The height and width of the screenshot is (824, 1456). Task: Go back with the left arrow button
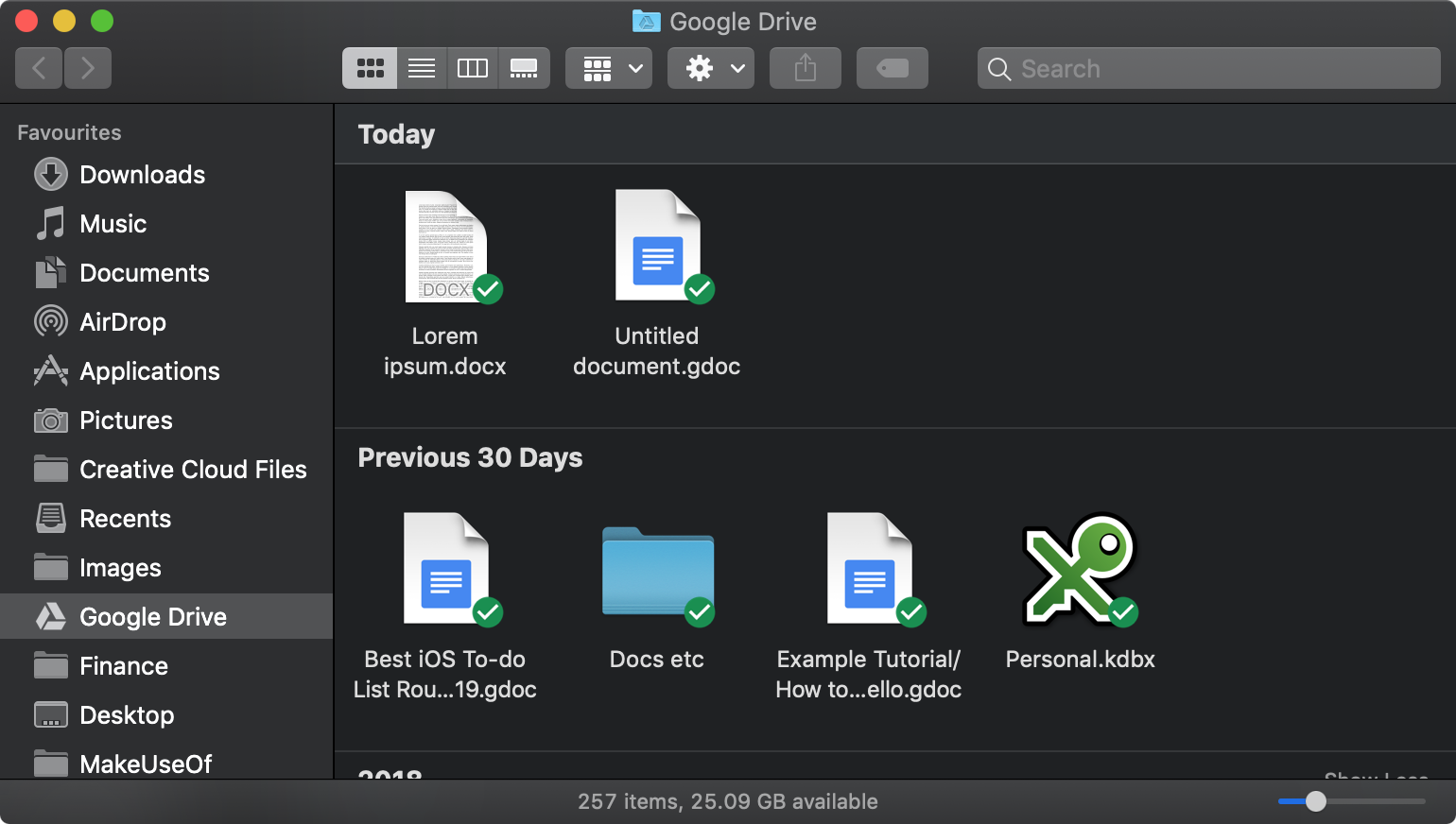click(x=39, y=68)
